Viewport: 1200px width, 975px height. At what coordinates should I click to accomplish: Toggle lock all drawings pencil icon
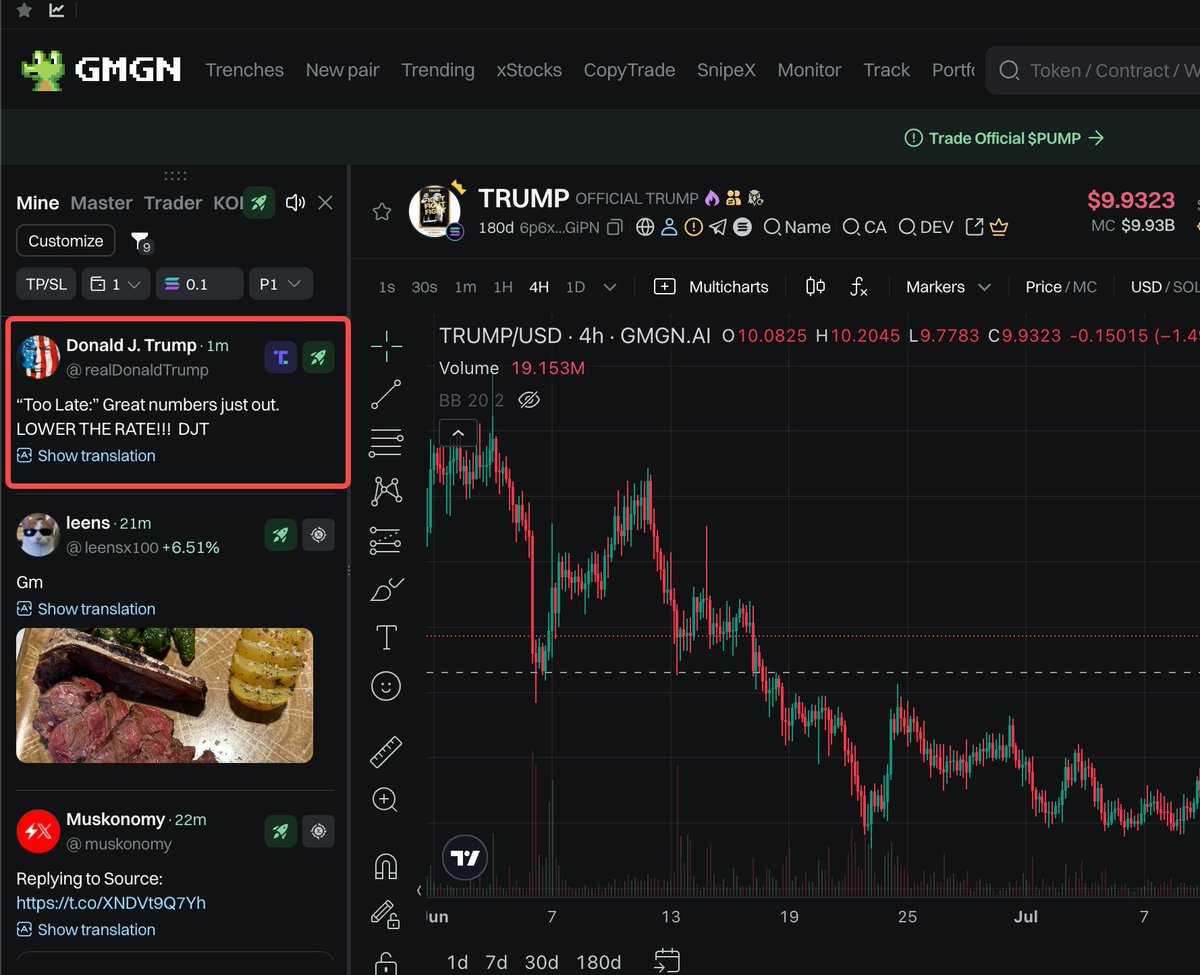pyautogui.click(x=386, y=914)
